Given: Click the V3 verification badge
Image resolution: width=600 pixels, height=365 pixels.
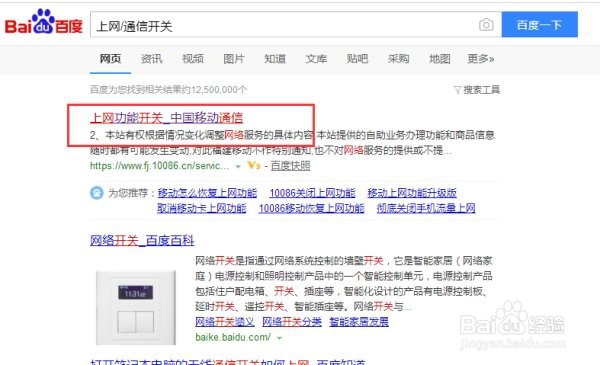Looking at the screenshot, I should pyautogui.click(x=254, y=166).
